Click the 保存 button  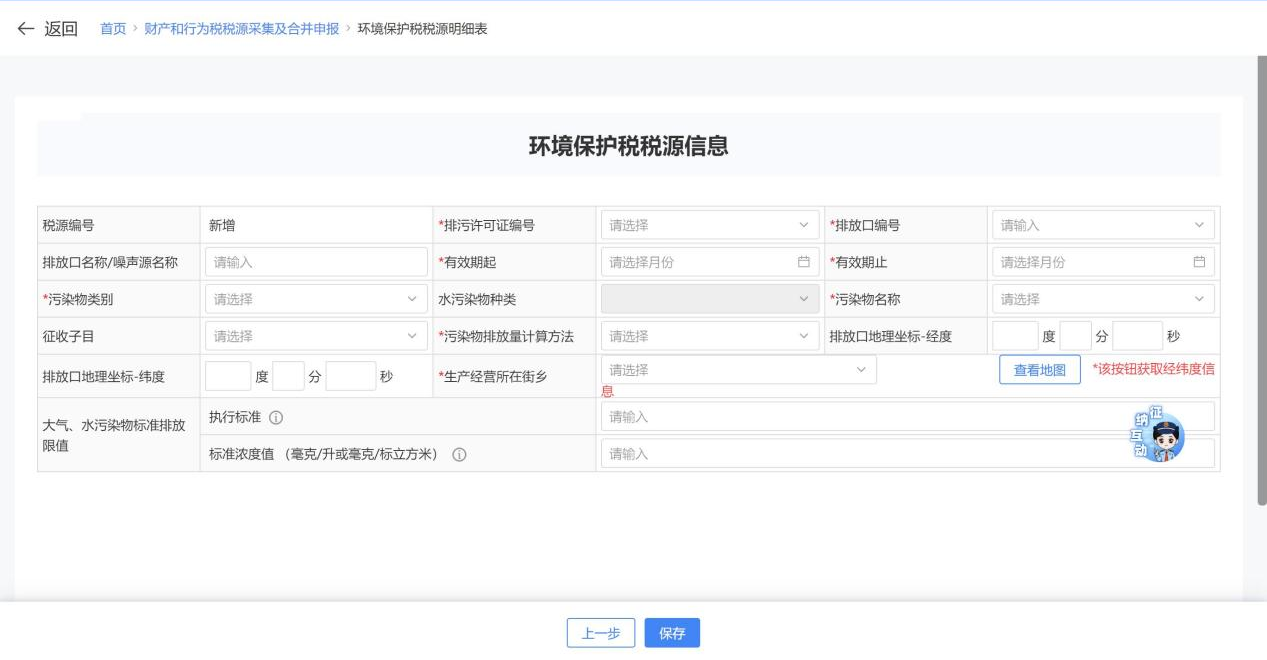pos(672,633)
